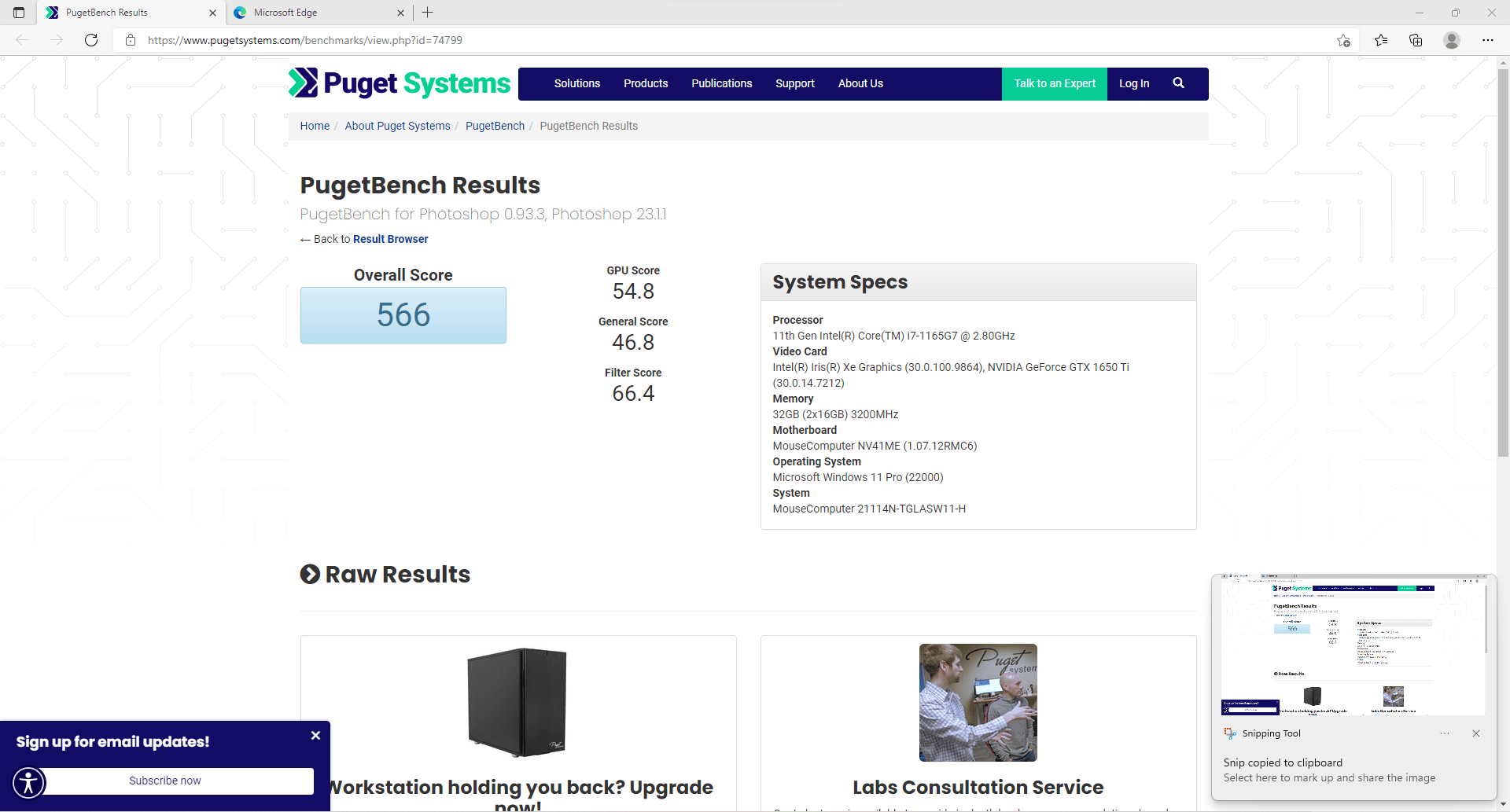The image size is (1510, 812).
Task: Dismiss the Snipping Tool notification
Action: pos(1476,733)
